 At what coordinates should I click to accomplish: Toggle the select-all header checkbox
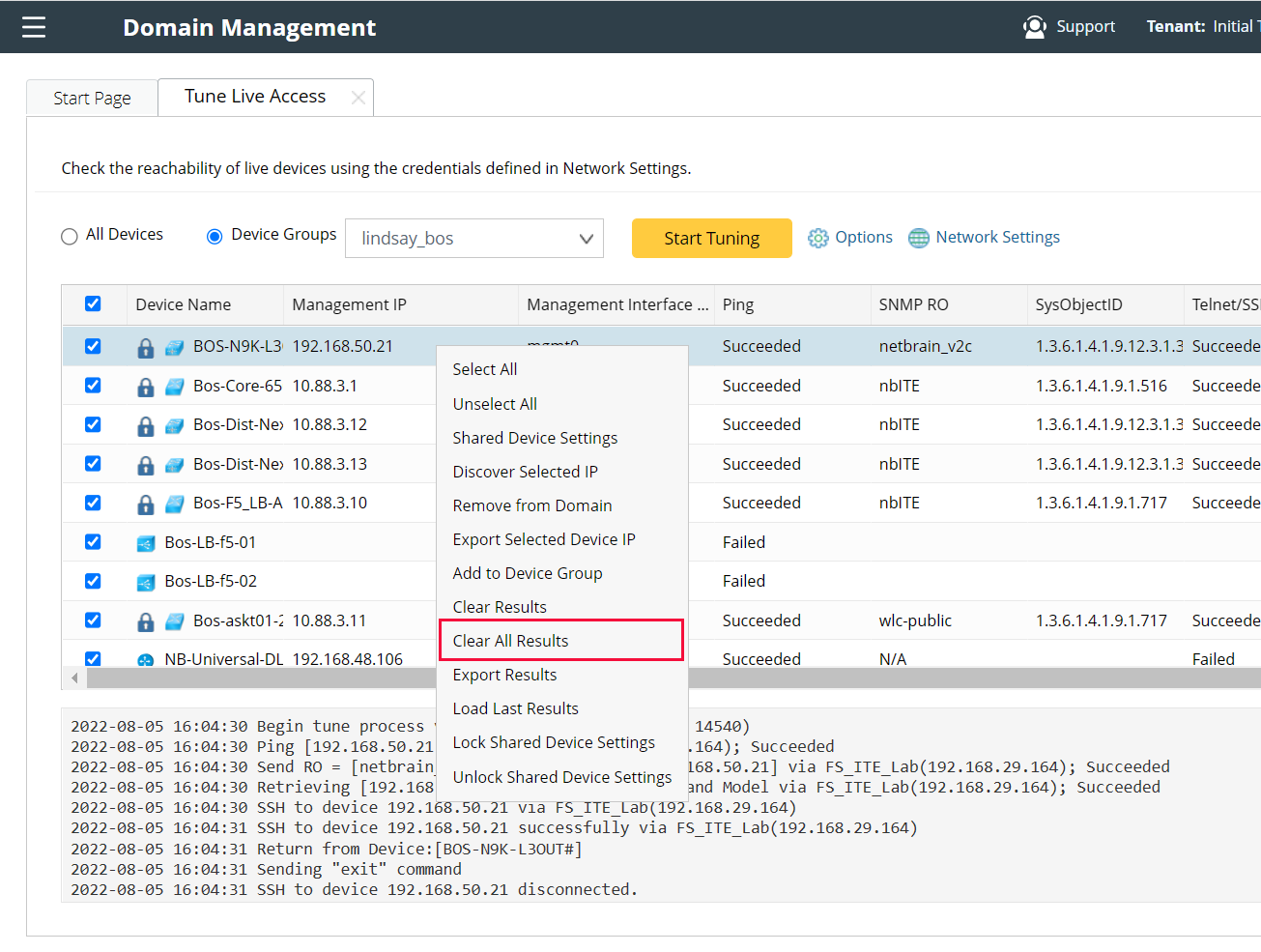coord(93,303)
